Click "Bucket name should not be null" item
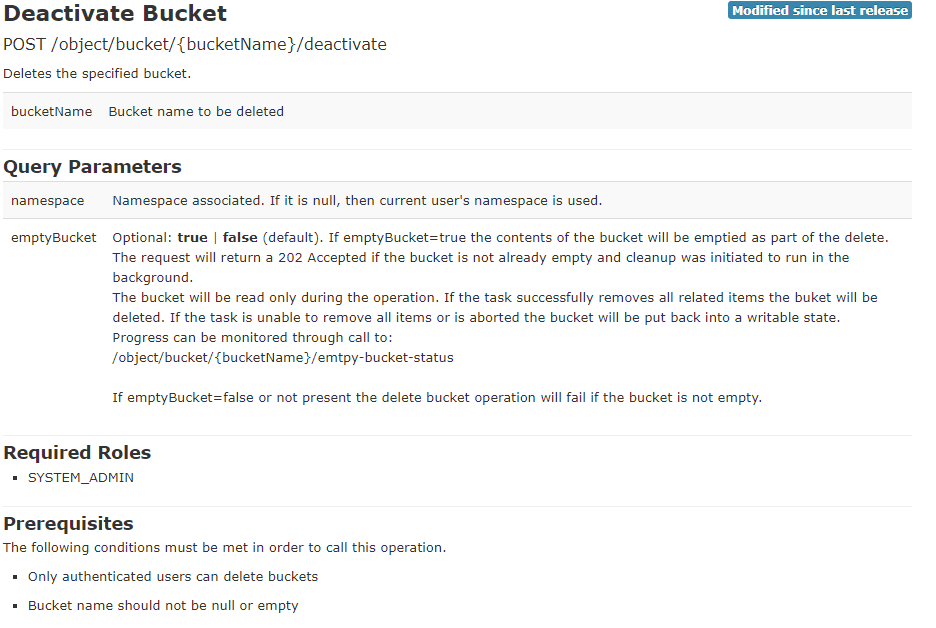Image resolution: width=936 pixels, height=628 pixels. pos(163,606)
